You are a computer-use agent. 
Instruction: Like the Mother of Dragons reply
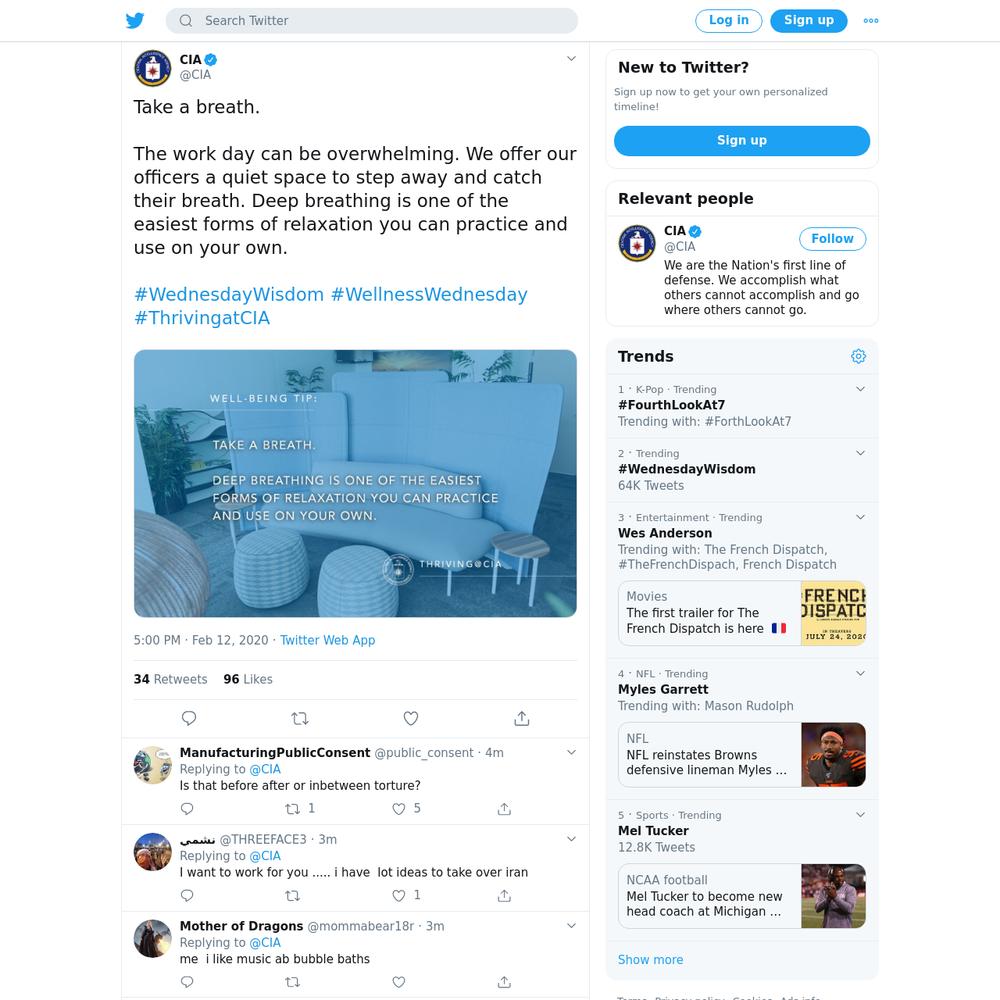tap(399, 982)
